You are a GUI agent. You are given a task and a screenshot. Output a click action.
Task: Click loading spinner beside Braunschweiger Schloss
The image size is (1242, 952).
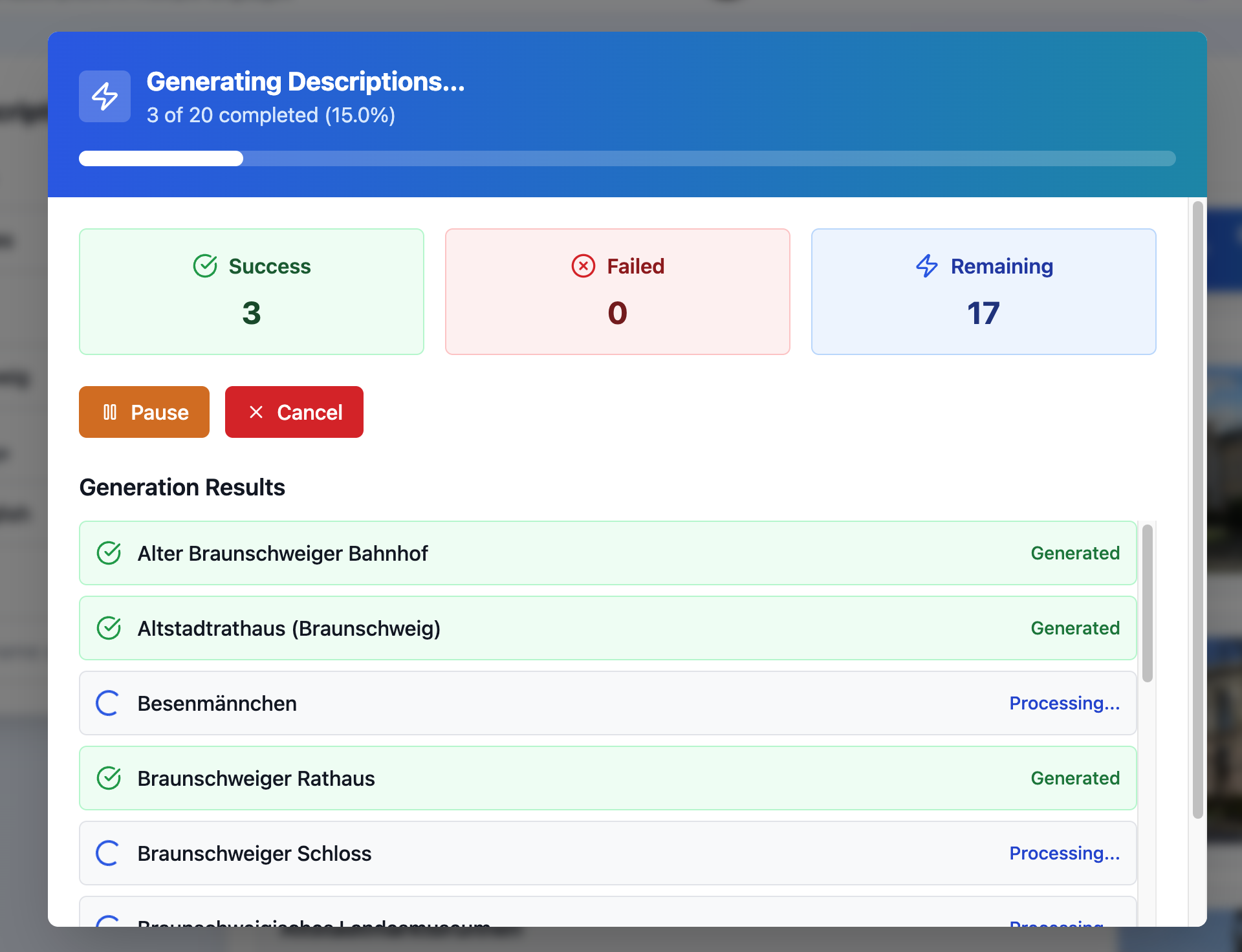click(108, 853)
